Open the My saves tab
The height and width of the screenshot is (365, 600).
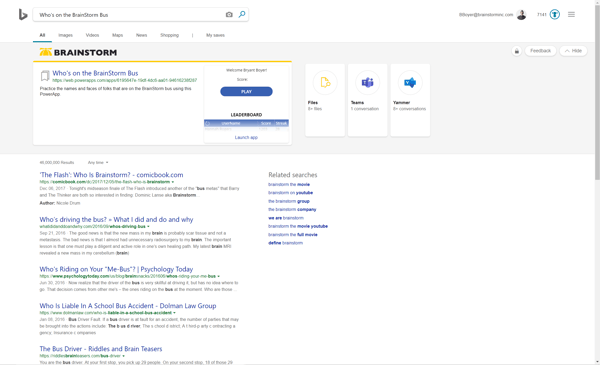coord(215,35)
